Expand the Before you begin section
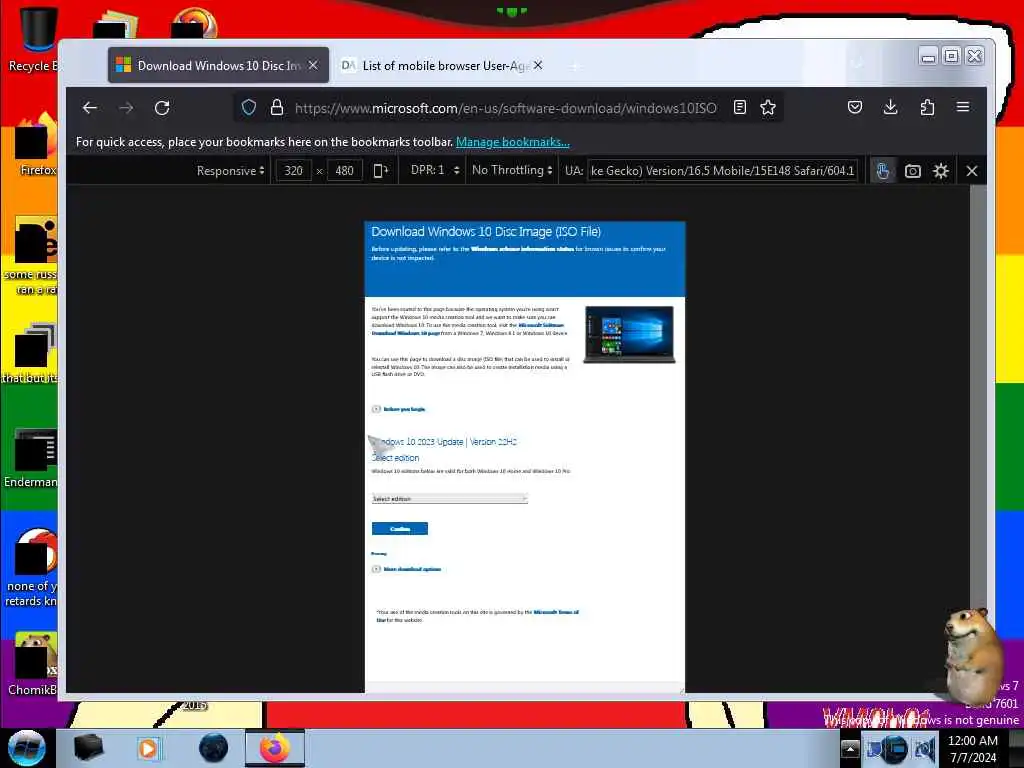Viewport: 1024px width, 768px height. tap(398, 409)
